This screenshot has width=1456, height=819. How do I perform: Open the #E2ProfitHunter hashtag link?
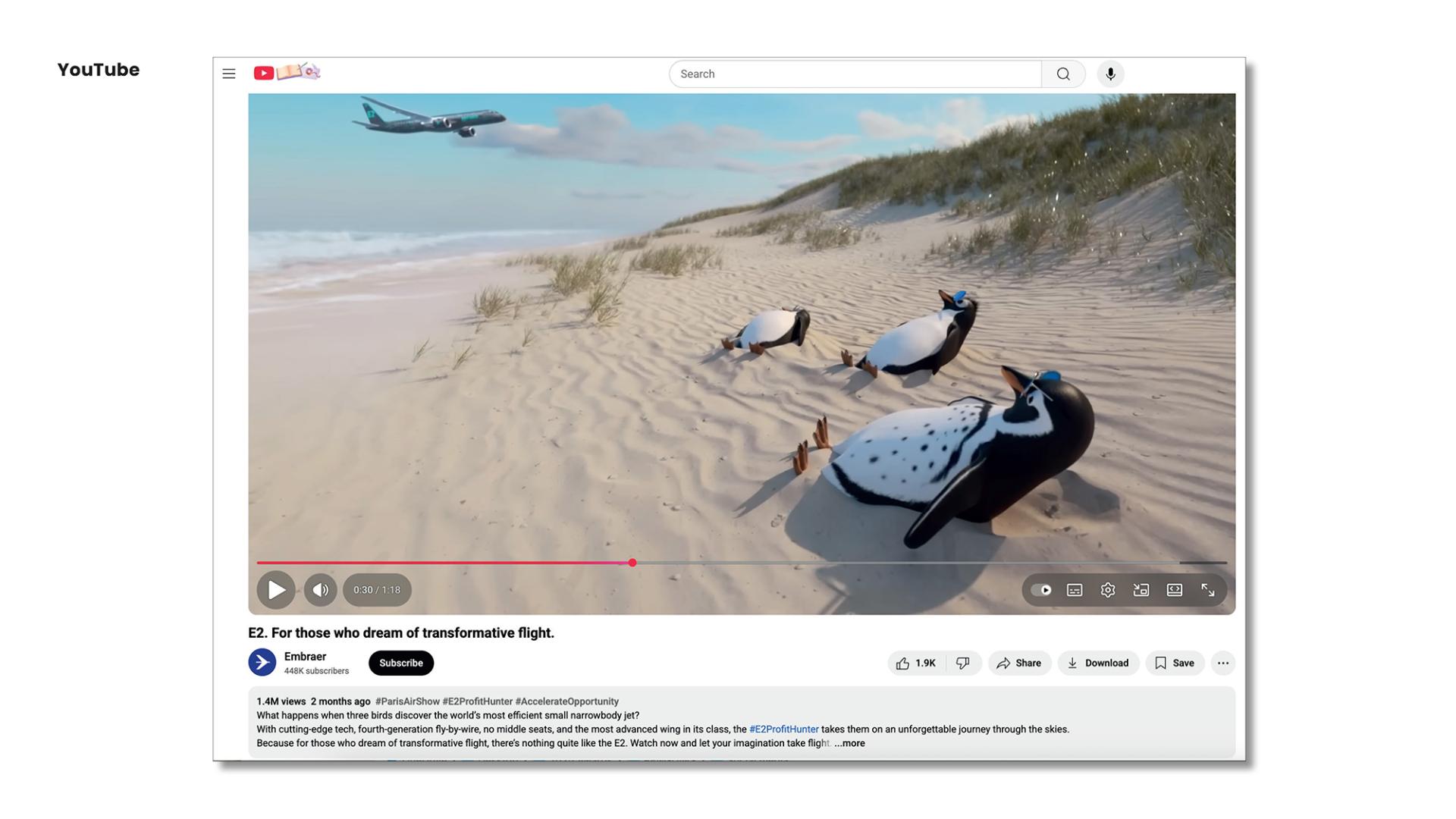pos(783,730)
